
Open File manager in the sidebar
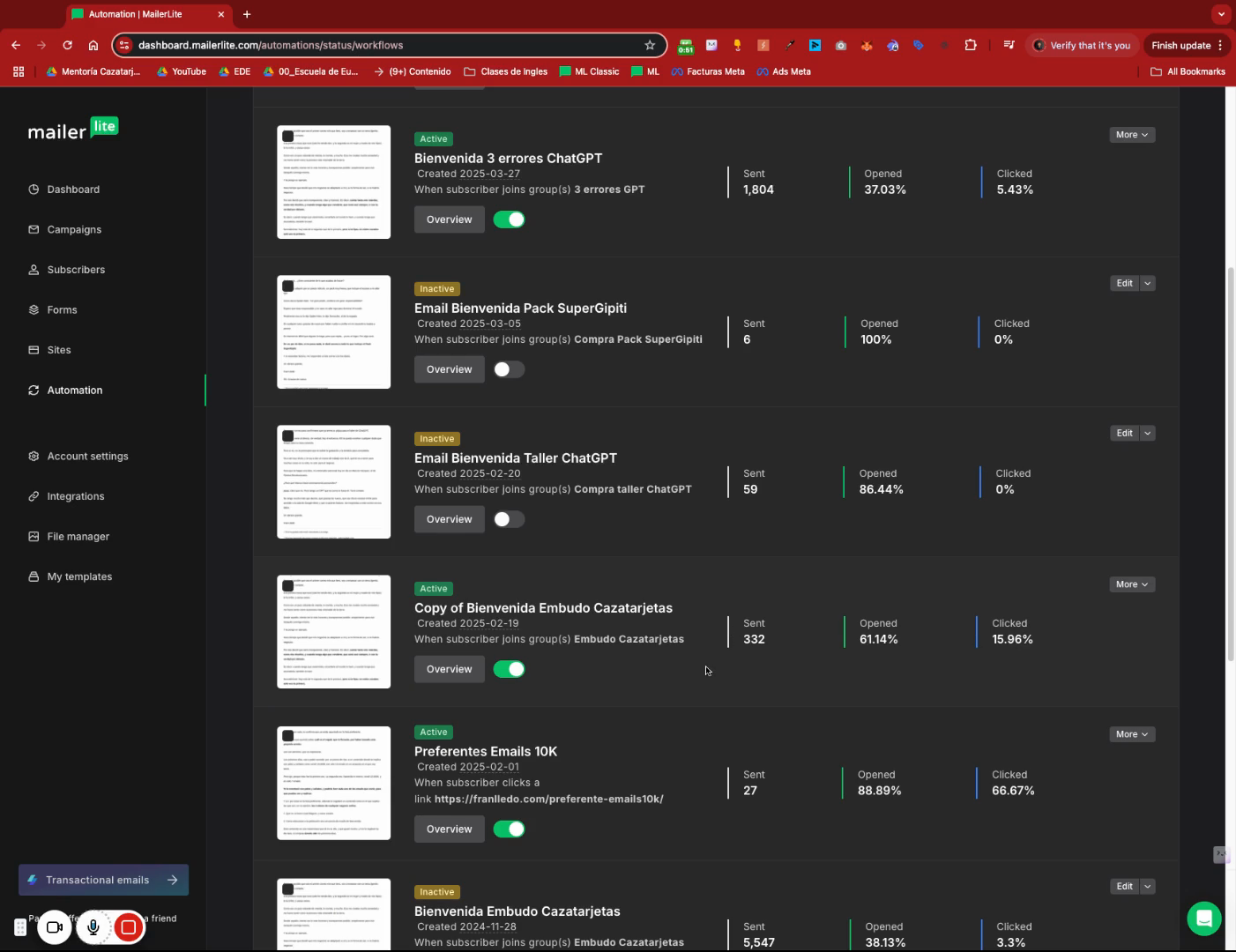[x=78, y=536]
